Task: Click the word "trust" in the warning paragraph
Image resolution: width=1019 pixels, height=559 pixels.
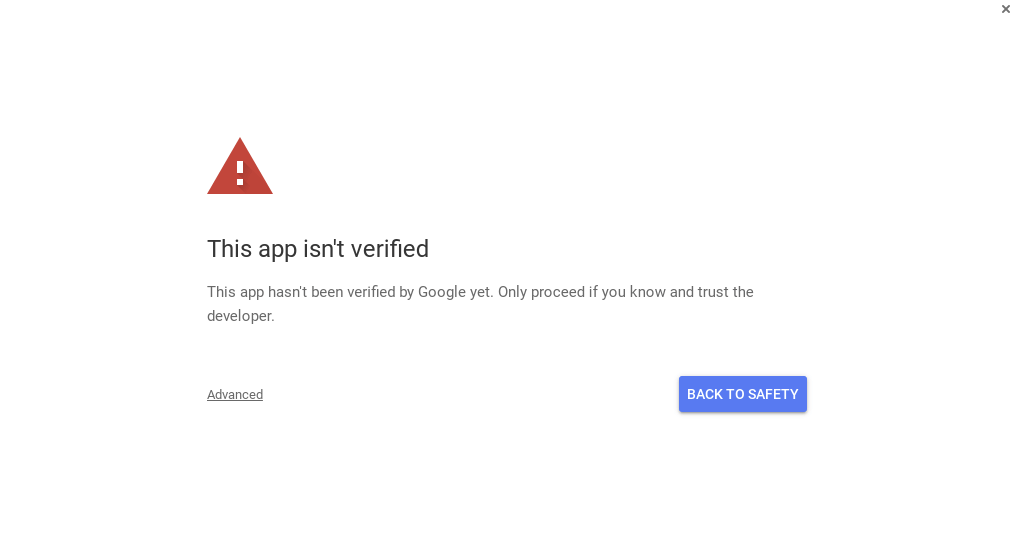Action: 713,292
